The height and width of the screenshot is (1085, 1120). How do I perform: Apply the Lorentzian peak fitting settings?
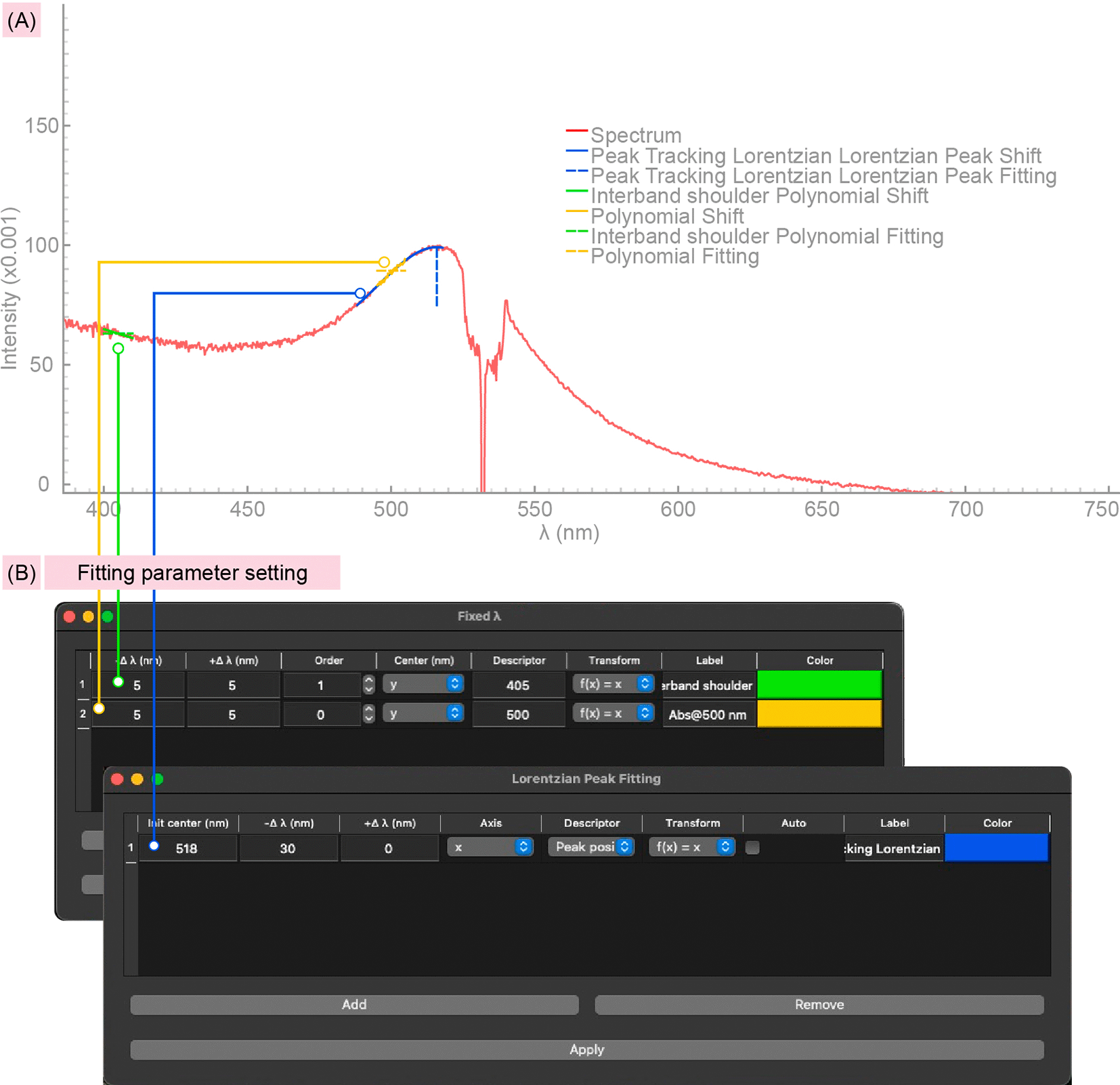[586, 1050]
